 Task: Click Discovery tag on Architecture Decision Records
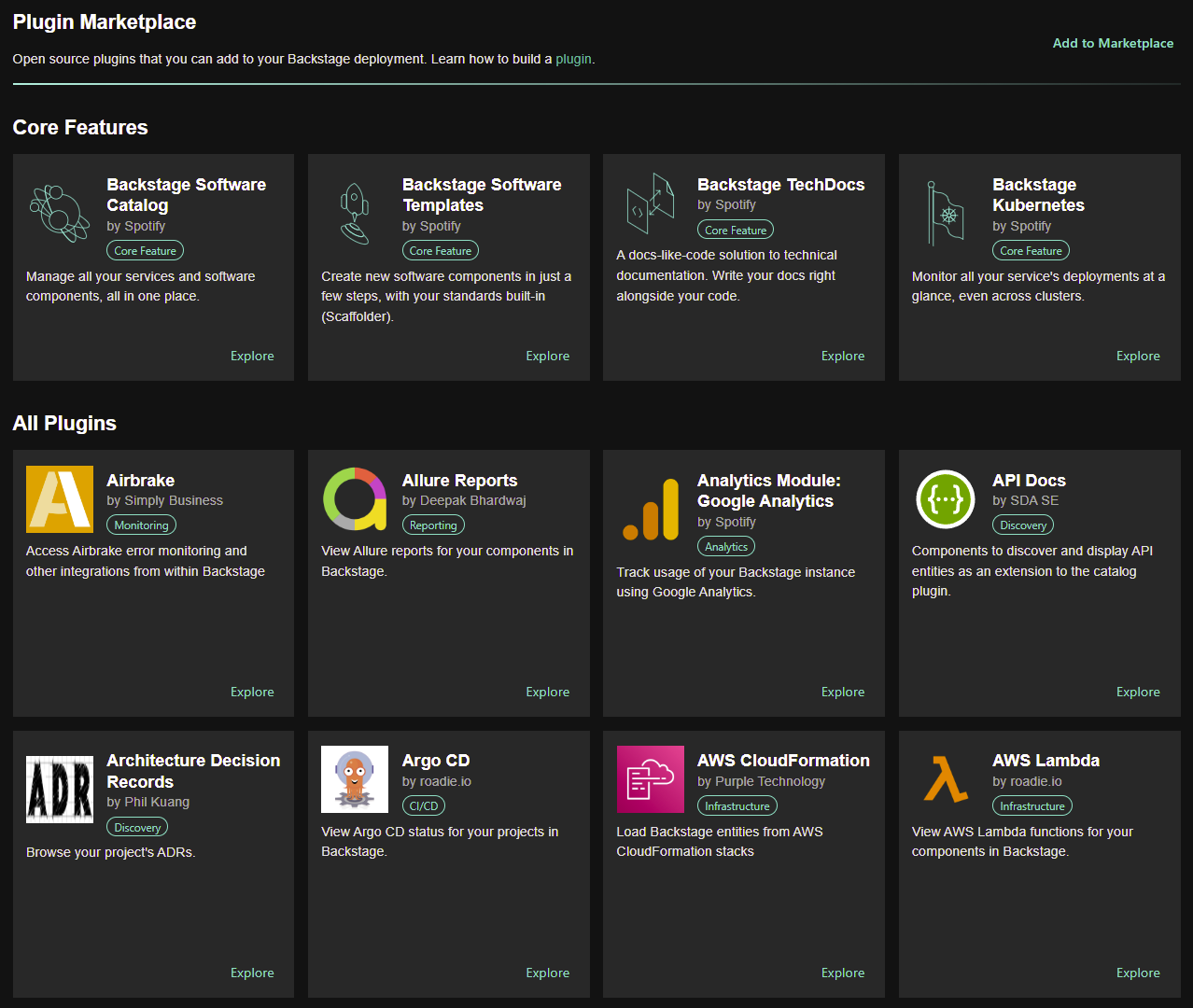(137, 827)
